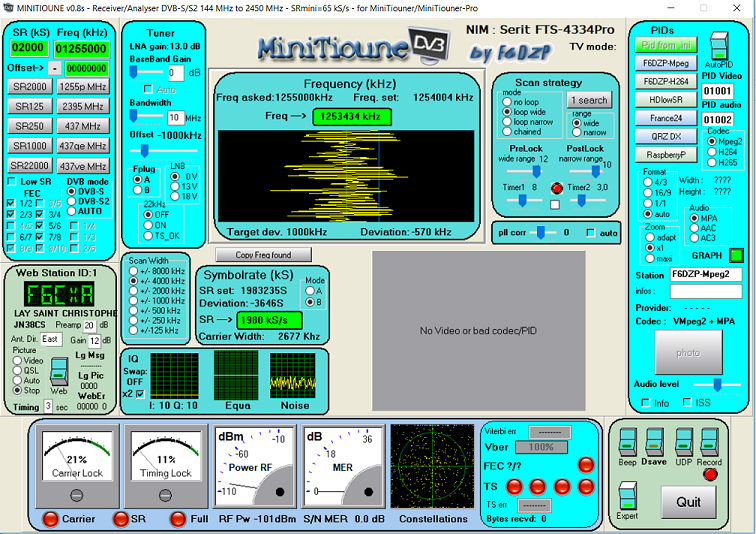The width and height of the screenshot is (756, 534).
Task: Load the France24 PID preset
Action: [x=666, y=118]
